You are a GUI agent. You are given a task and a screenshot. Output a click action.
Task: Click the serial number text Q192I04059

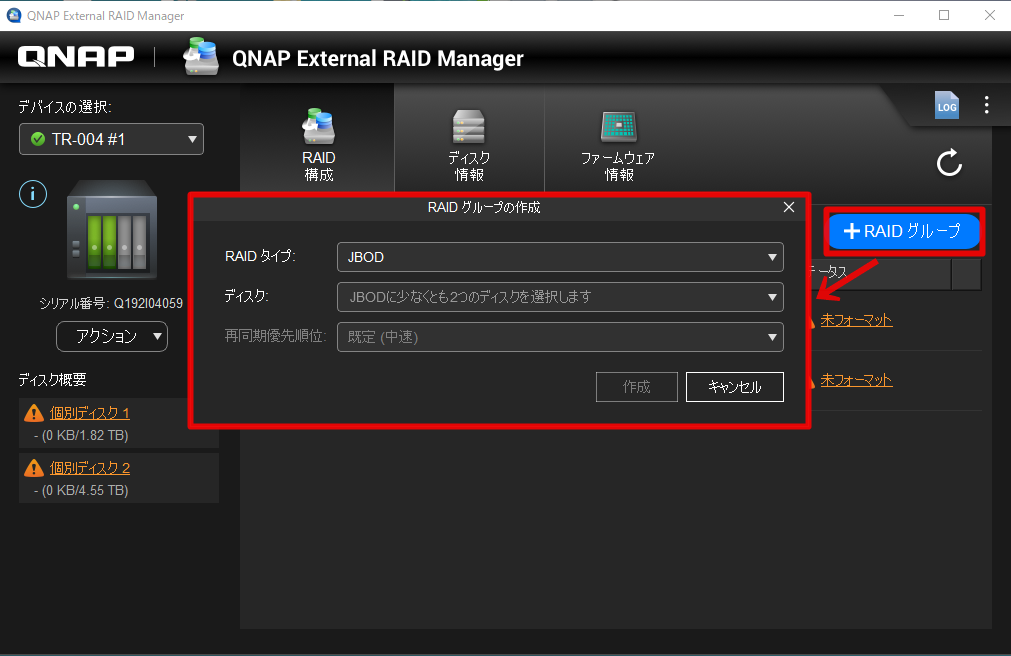(148, 303)
